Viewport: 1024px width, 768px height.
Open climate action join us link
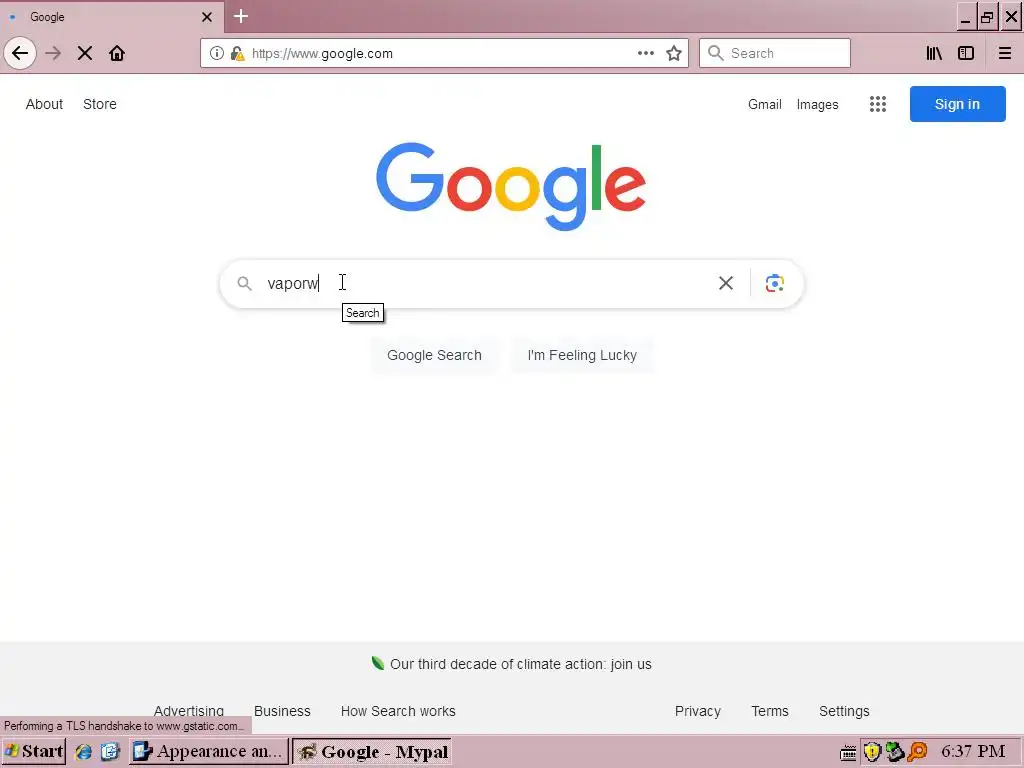click(x=520, y=664)
